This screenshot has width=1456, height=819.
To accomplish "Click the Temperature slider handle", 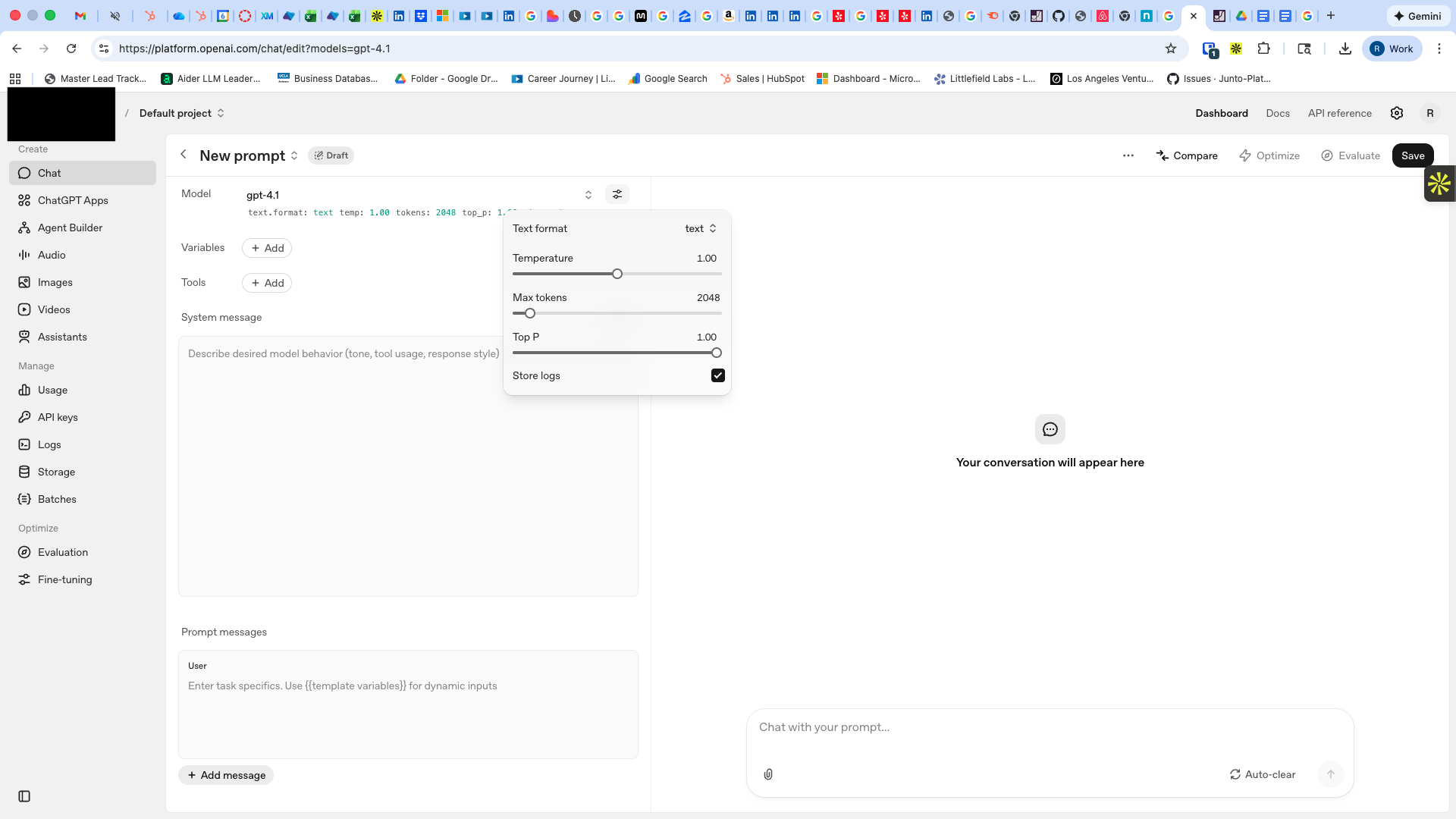I will 617,274.
